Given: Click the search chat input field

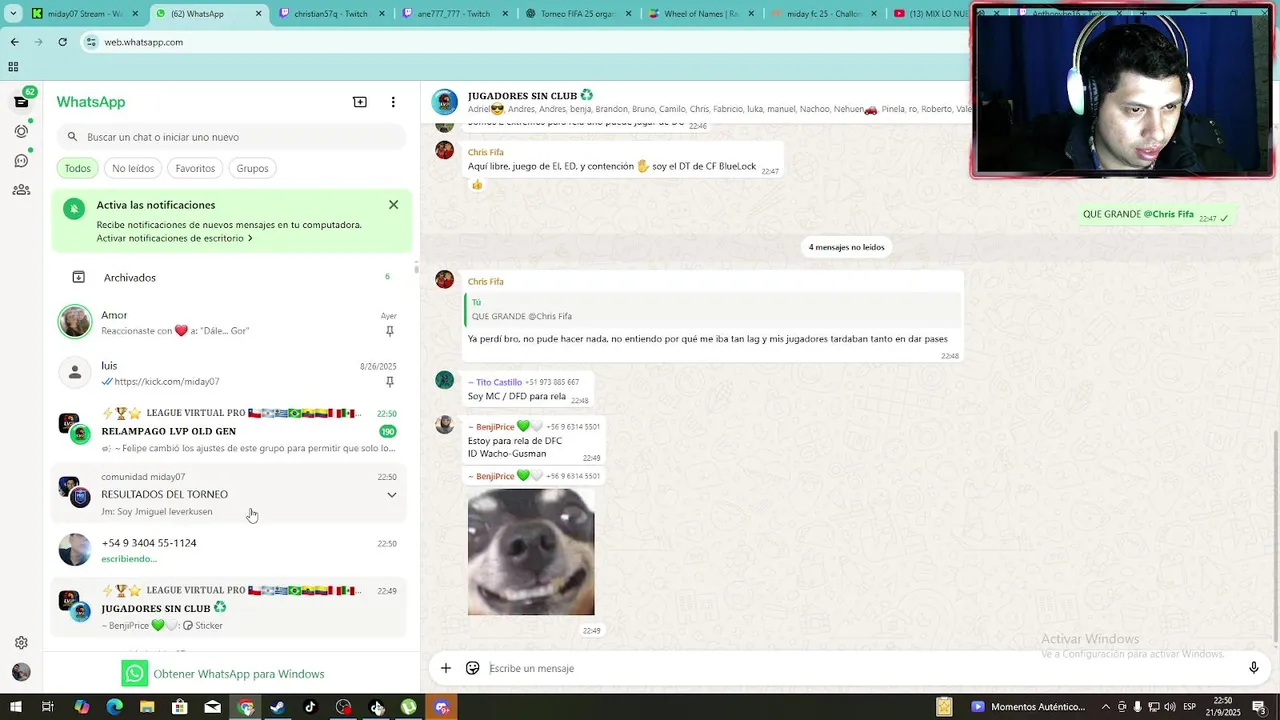Looking at the screenshot, I should (232, 137).
